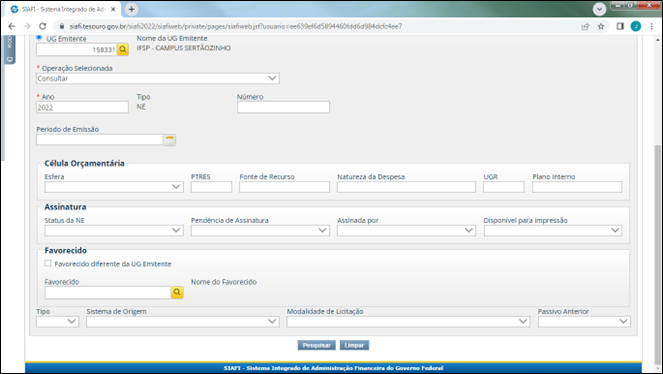Click the browser address bar URL
The width and height of the screenshot is (663, 374).
pyautogui.click(x=236, y=26)
